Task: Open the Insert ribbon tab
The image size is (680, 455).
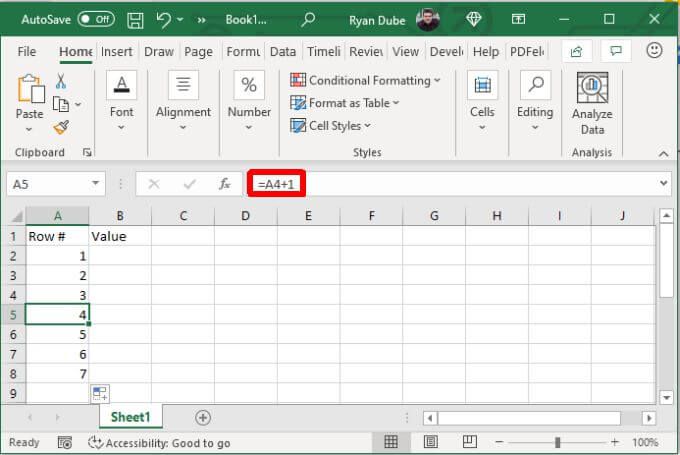Action: (116, 52)
